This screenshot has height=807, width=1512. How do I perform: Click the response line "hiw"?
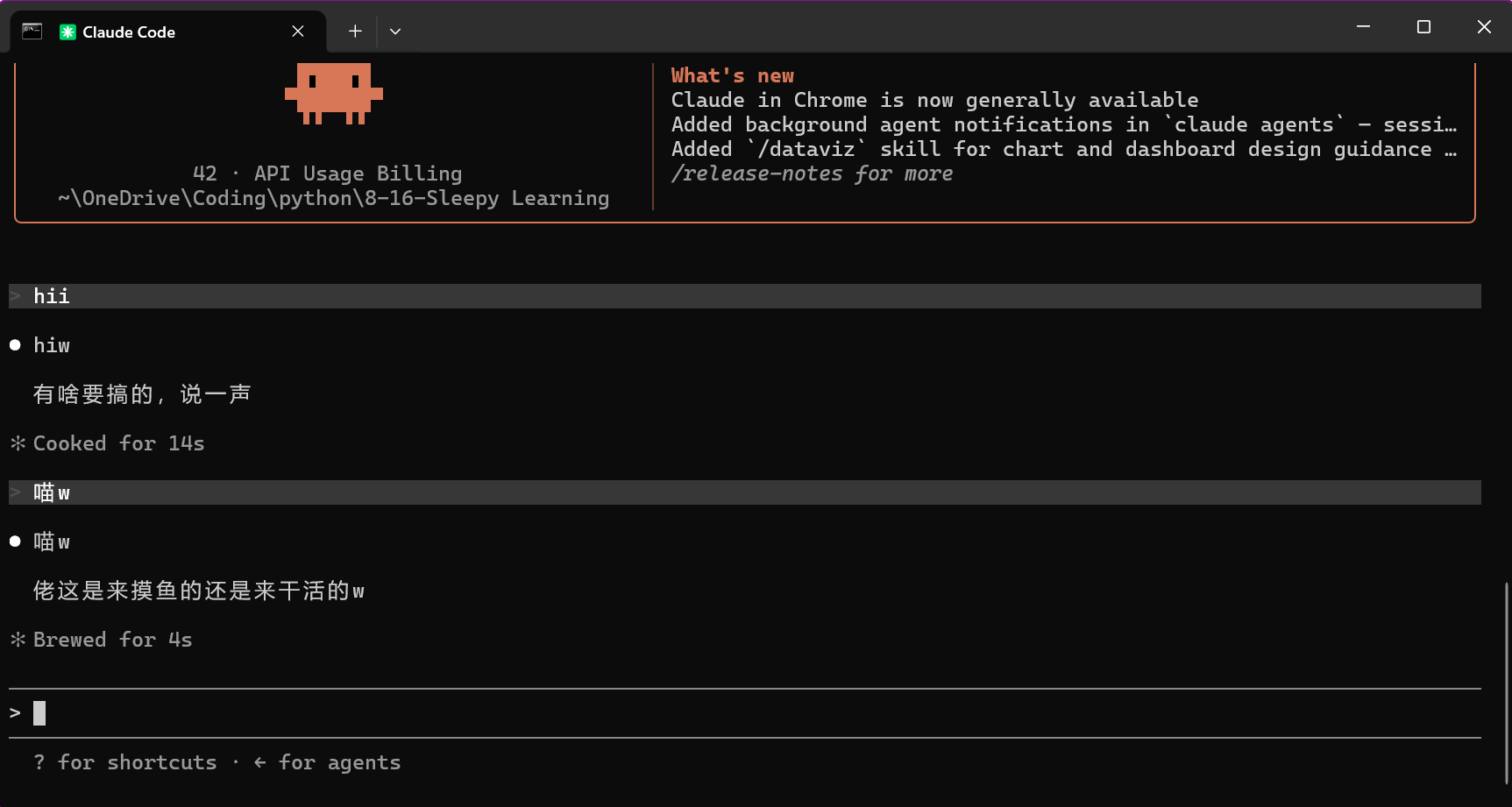coord(52,345)
